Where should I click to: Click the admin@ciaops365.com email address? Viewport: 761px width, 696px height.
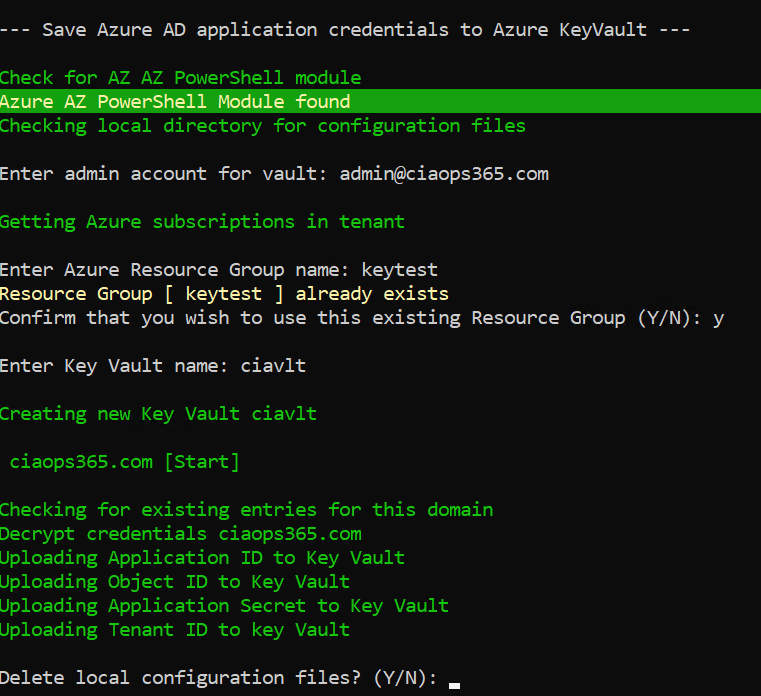click(444, 174)
